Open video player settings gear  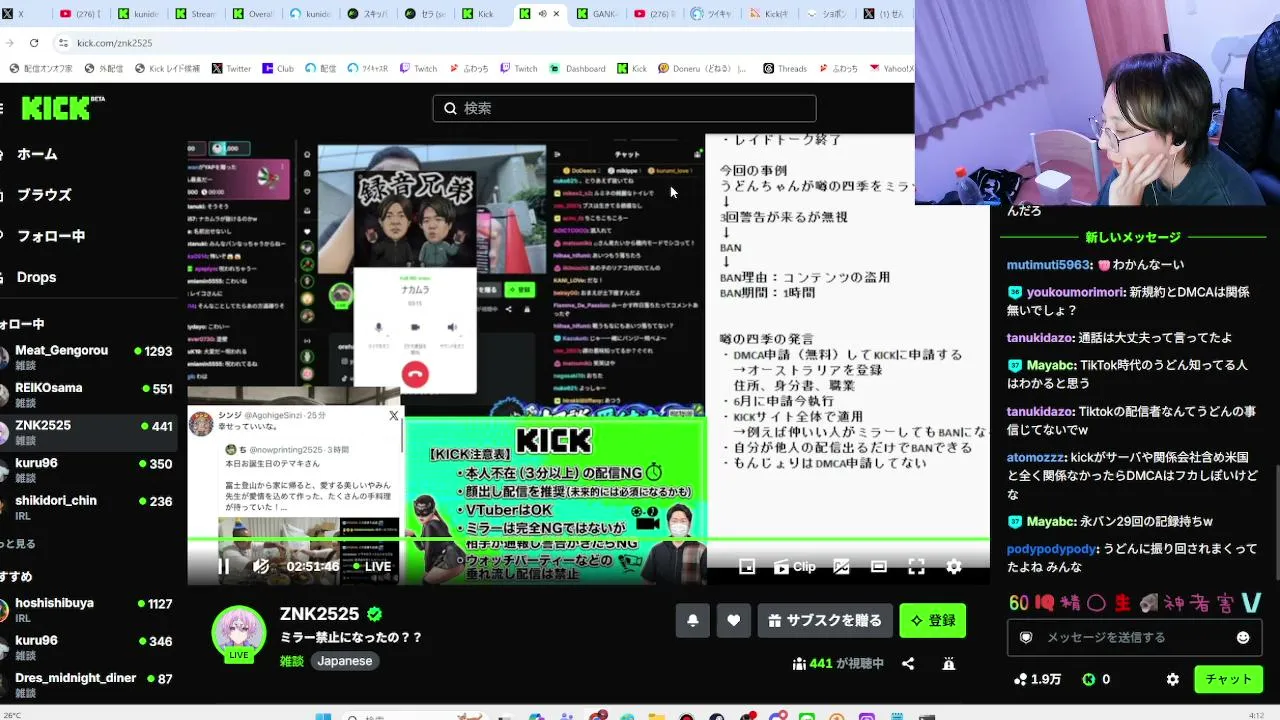coord(954,567)
